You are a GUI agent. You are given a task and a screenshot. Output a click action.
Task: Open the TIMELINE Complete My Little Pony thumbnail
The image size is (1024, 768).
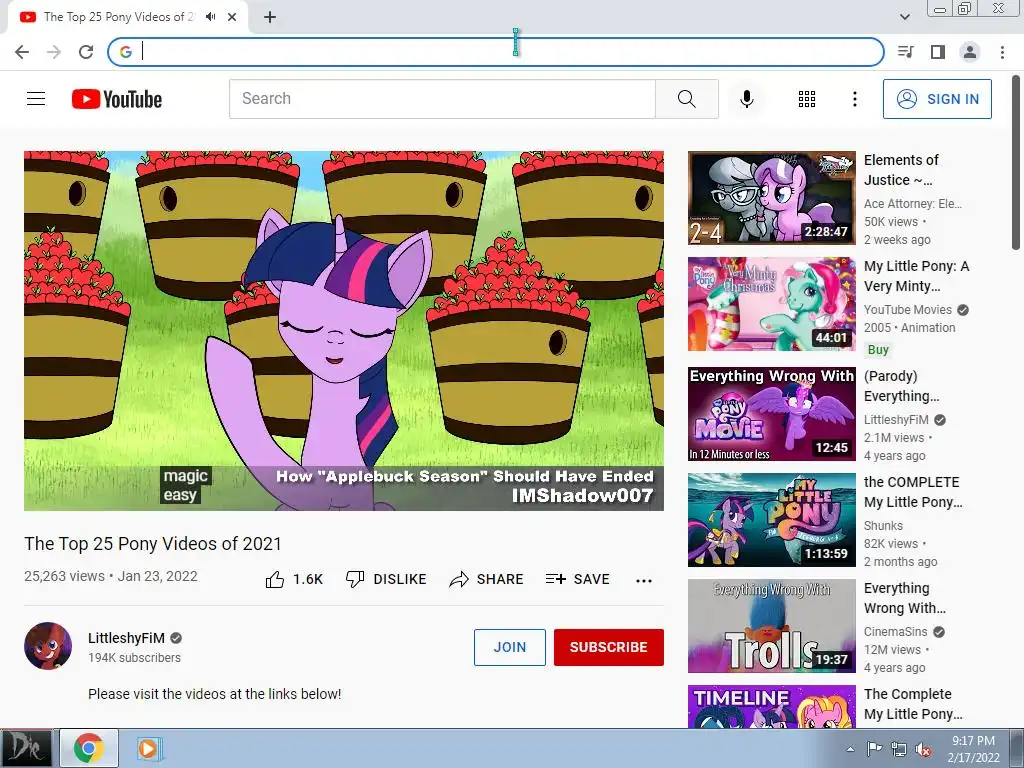[771, 706]
